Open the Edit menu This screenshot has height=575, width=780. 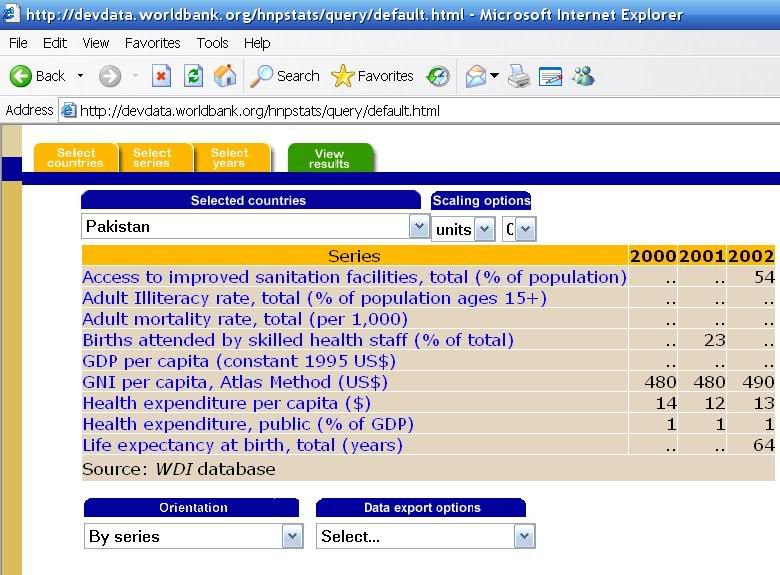pyautogui.click(x=55, y=43)
